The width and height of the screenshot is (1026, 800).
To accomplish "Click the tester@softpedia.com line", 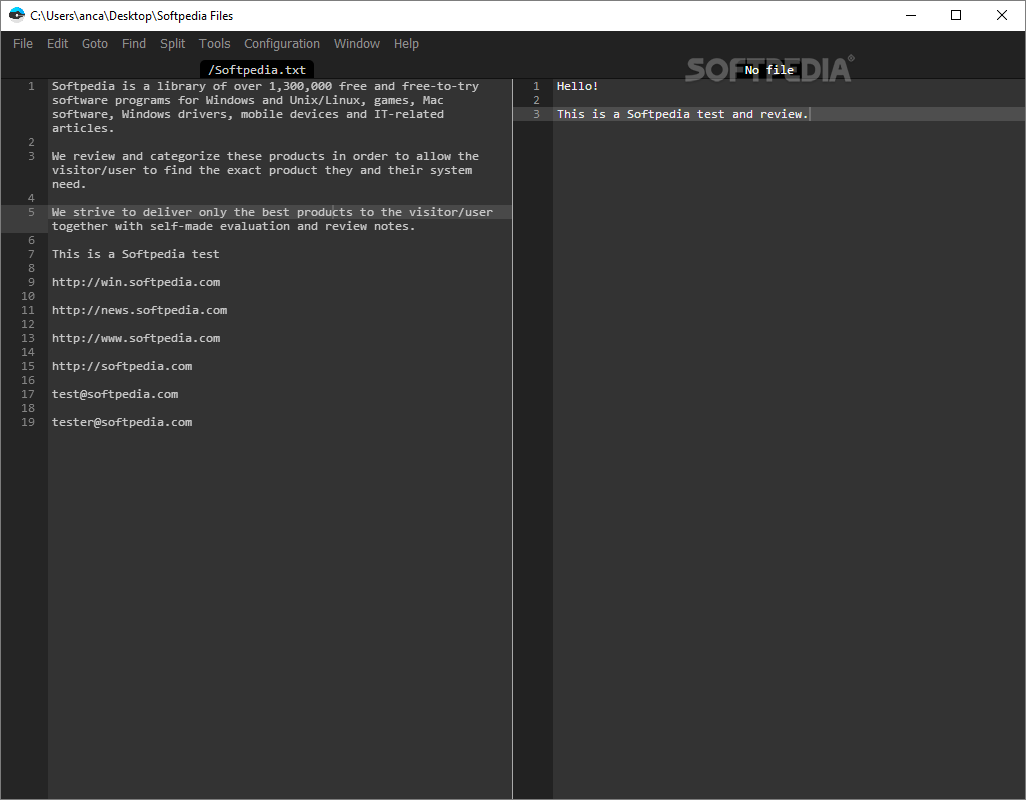I will [x=122, y=423].
